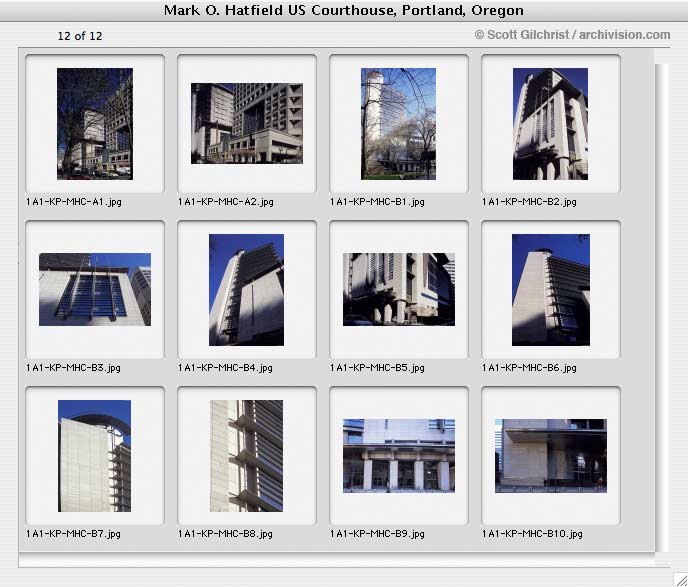The height and width of the screenshot is (587, 688).
Task: Select the file name 1A1-KP-MHC-B5.jpg
Action: pyautogui.click(x=377, y=368)
